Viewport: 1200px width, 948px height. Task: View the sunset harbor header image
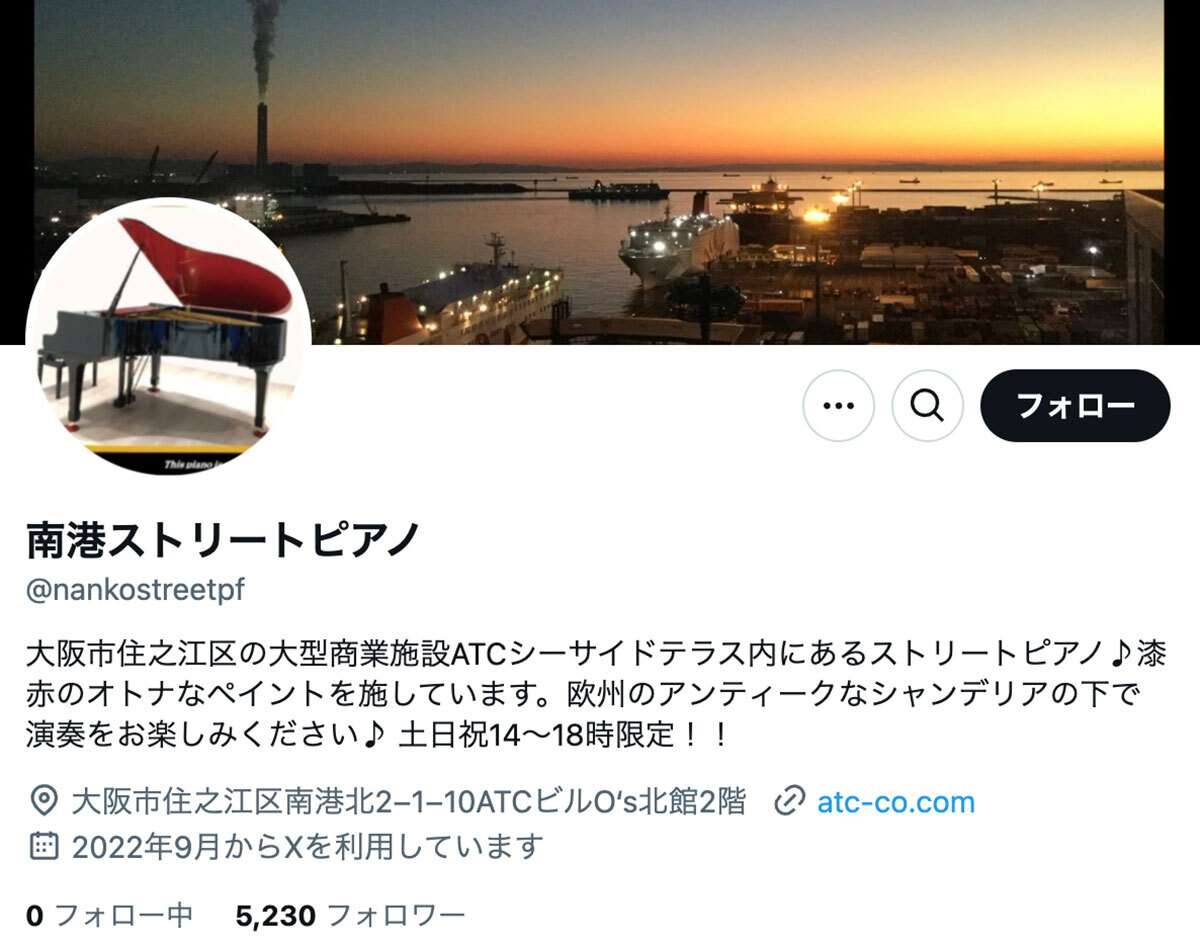[599, 172]
